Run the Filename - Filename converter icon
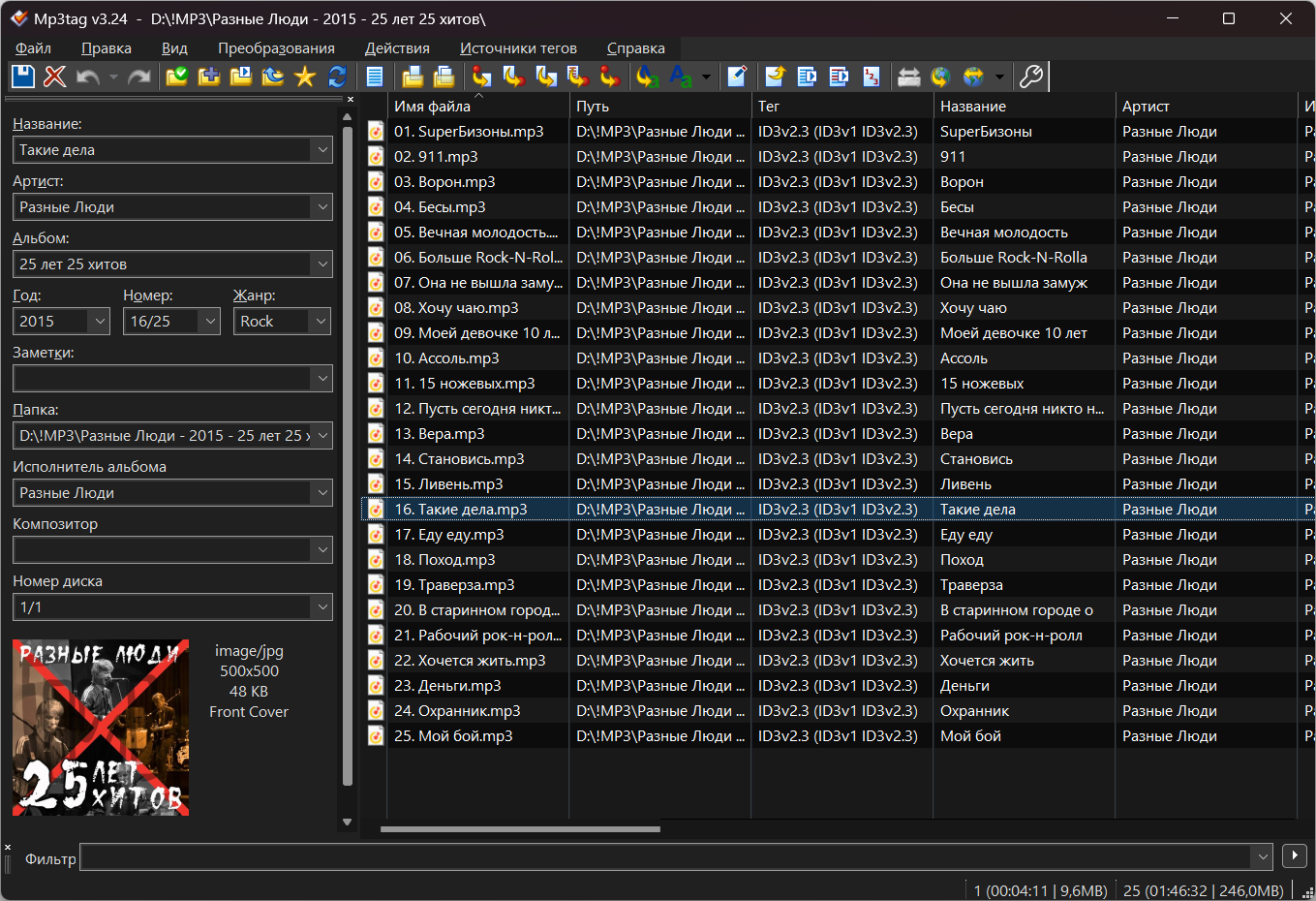1316x901 pixels. coord(546,77)
